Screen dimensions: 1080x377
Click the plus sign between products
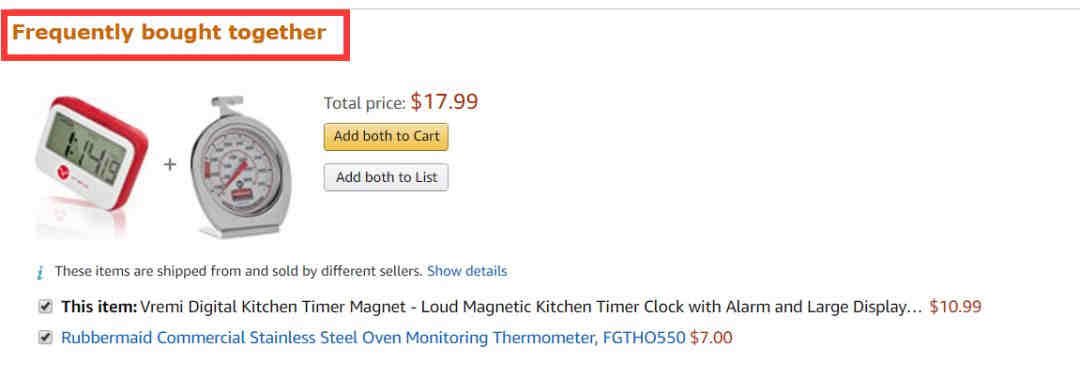(169, 165)
